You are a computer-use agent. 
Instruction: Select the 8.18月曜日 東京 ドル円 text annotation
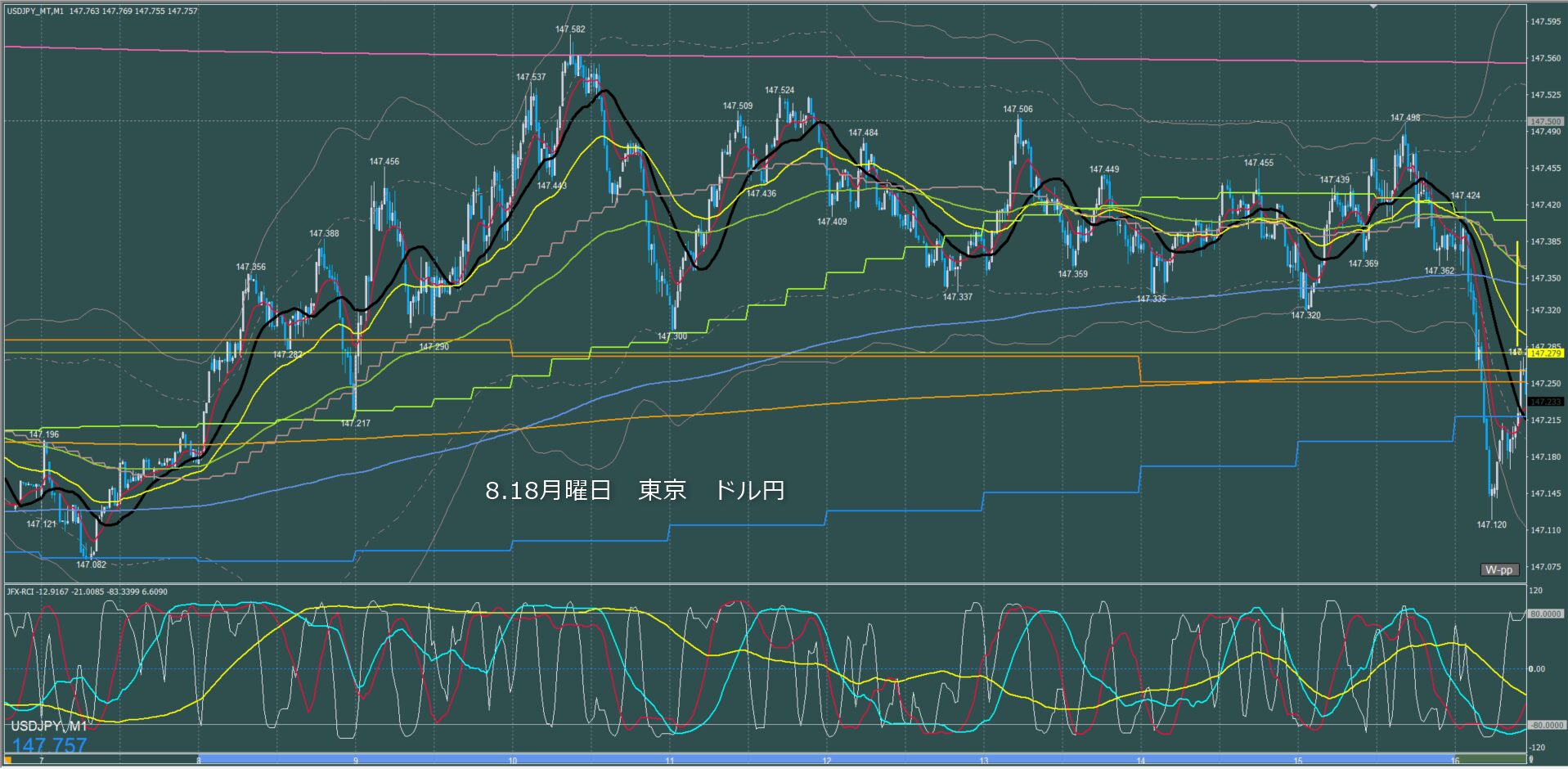pyautogui.click(x=635, y=490)
